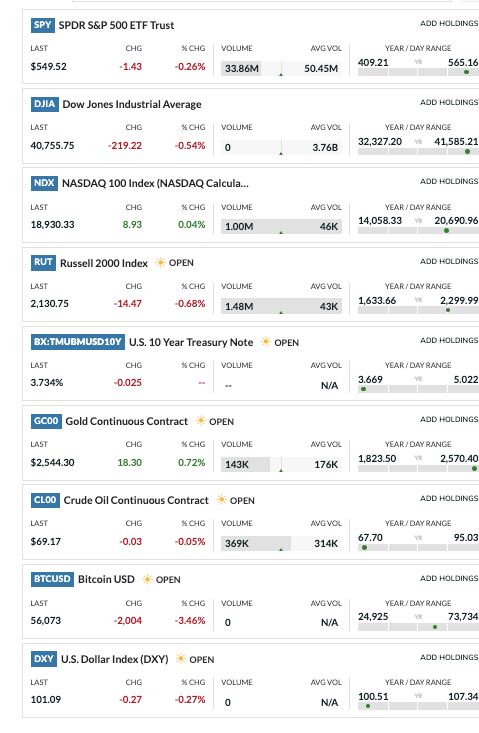Click Add Holdings for NDX
Screen dimensions: 479x733
tap(449, 181)
